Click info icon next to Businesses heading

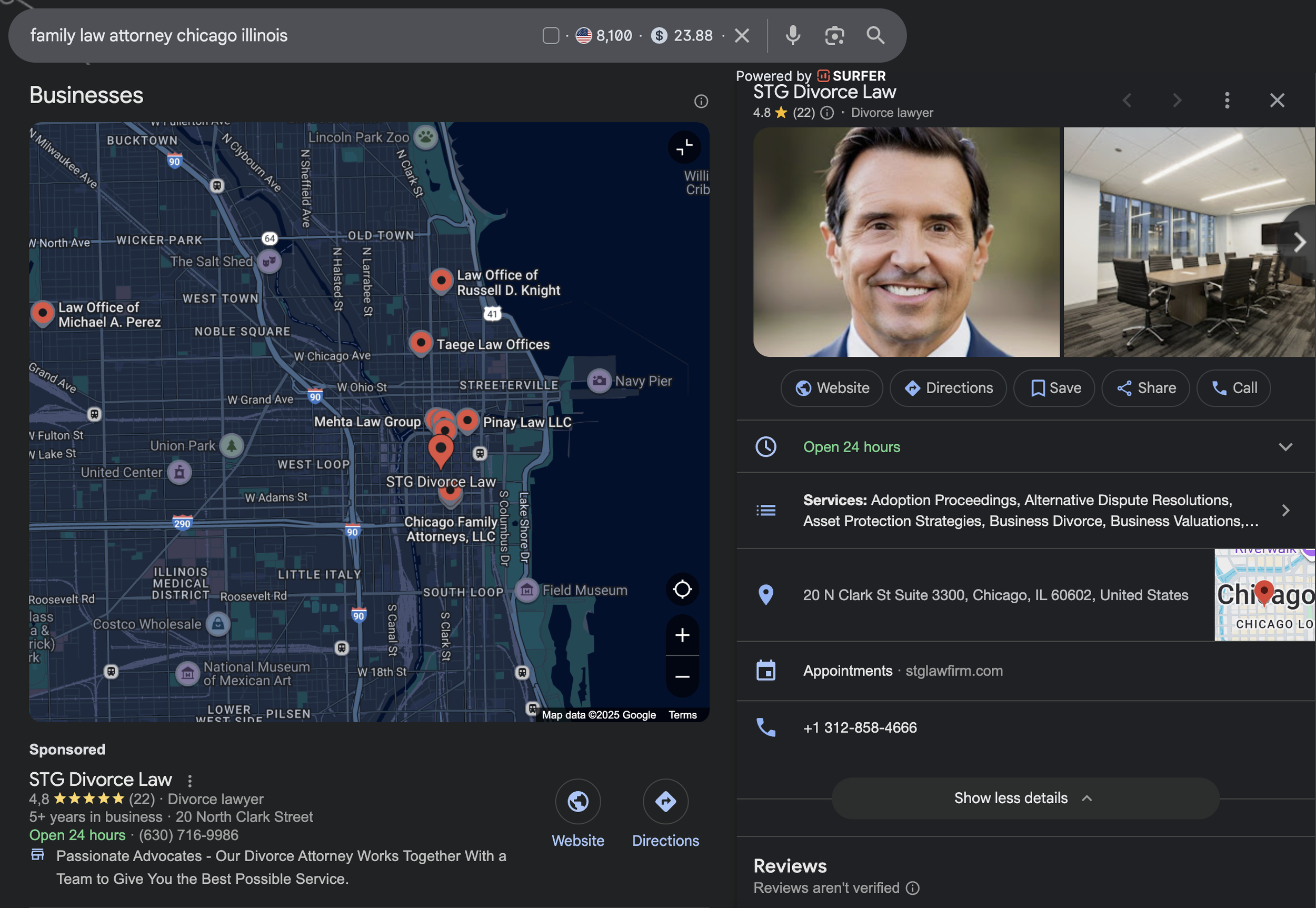(x=701, y=101)
